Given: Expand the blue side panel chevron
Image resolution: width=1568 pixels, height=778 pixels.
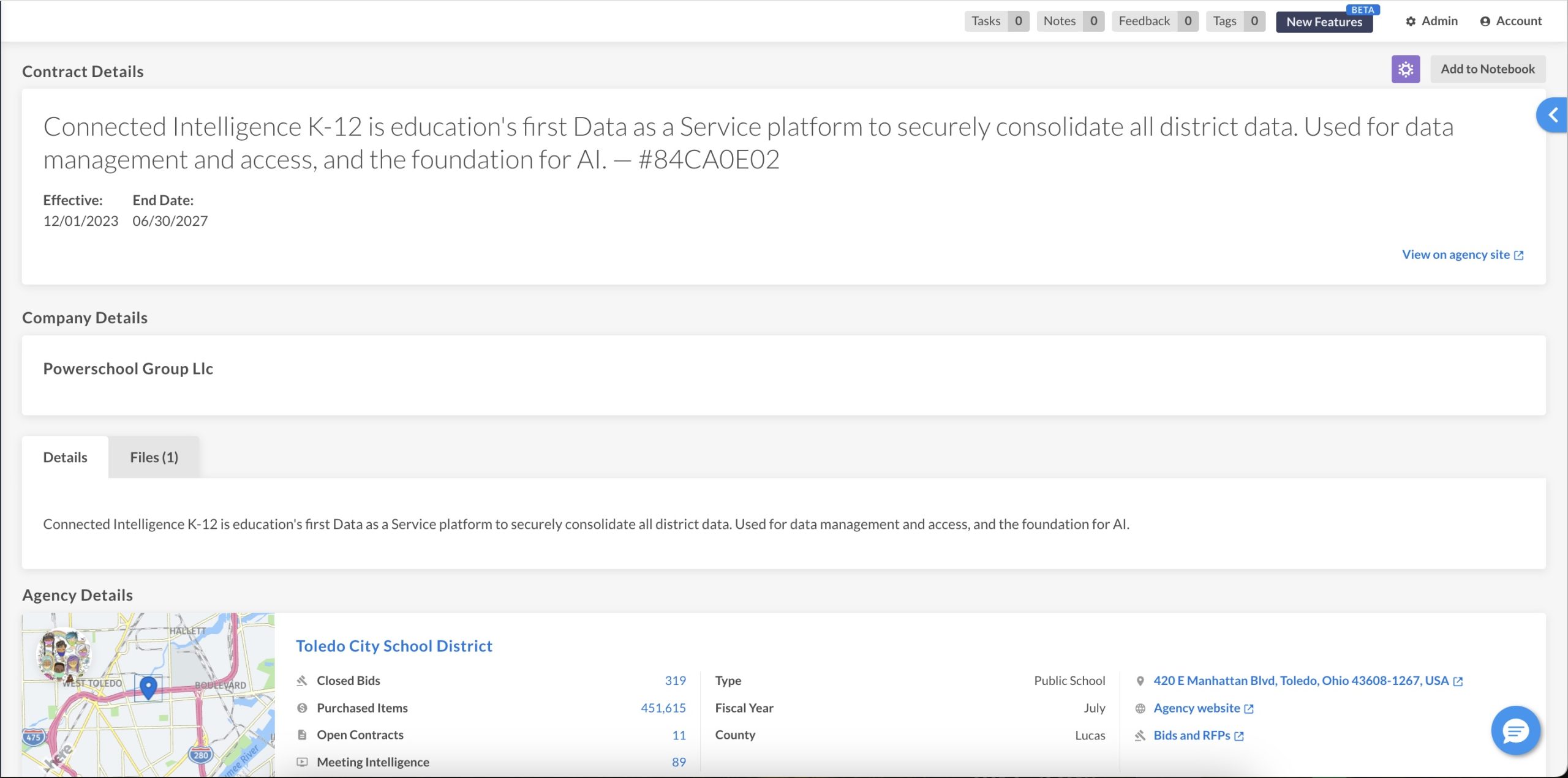Looking at the screenshot, I should click(1553, 115).
